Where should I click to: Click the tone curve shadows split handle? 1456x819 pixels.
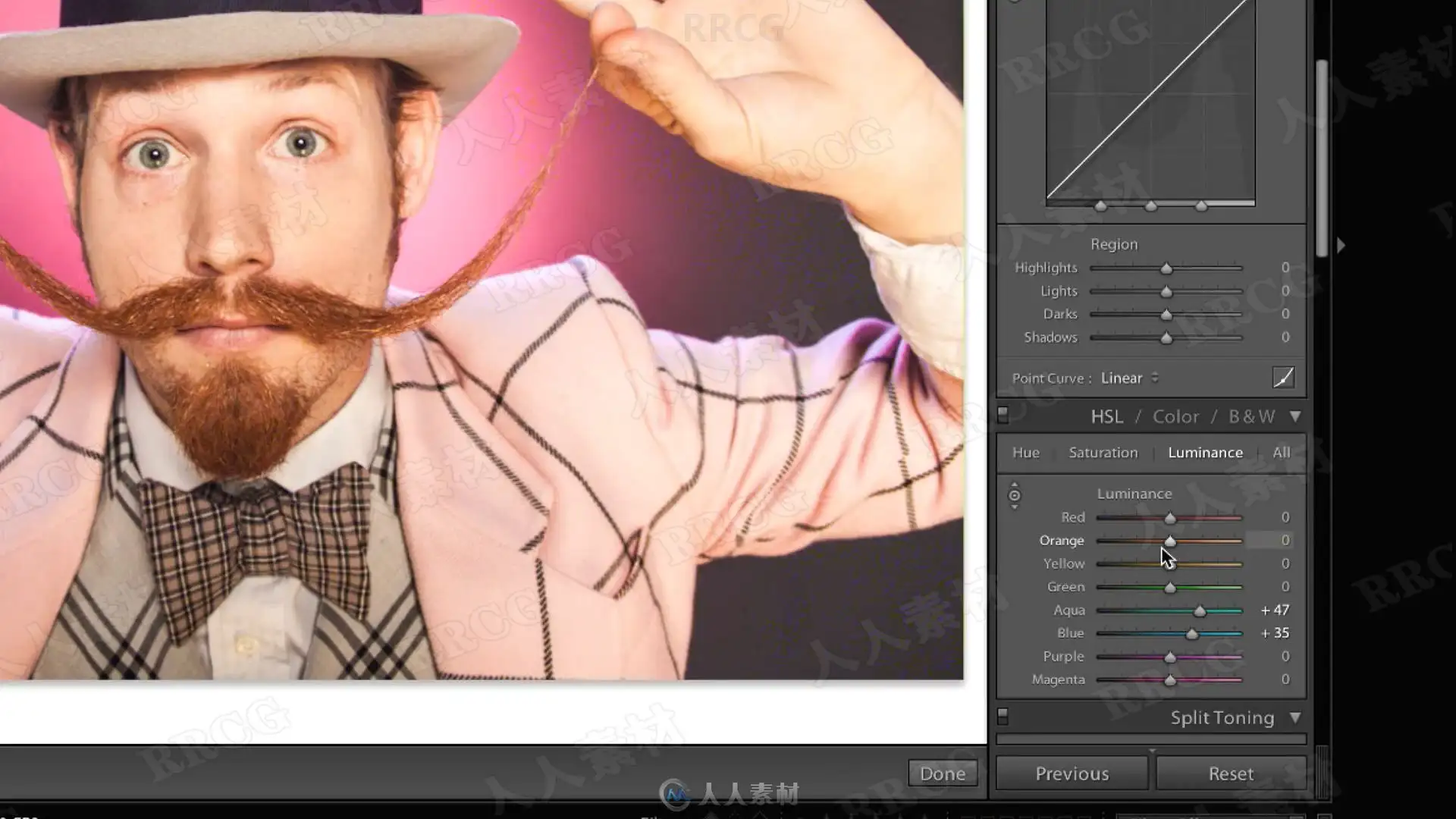(1101, 206)
